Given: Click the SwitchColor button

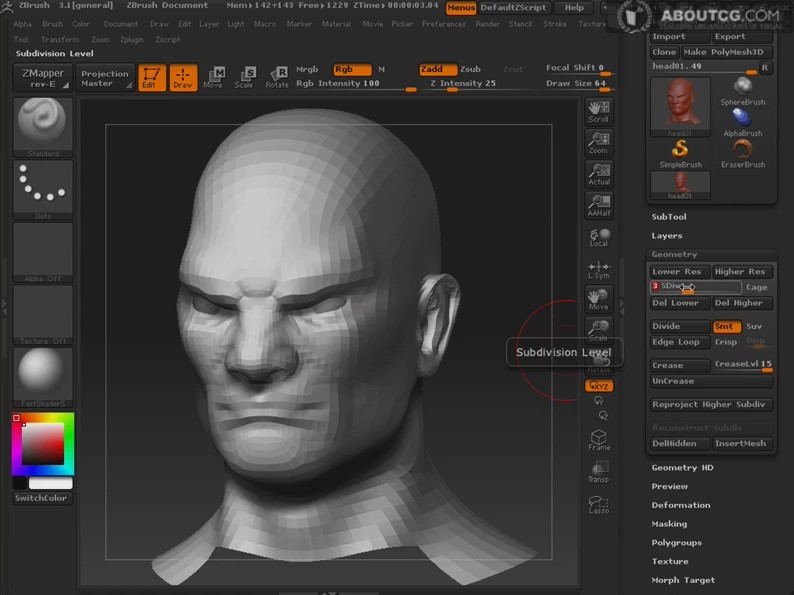Looking at the screenshot, I should (43, 498).
